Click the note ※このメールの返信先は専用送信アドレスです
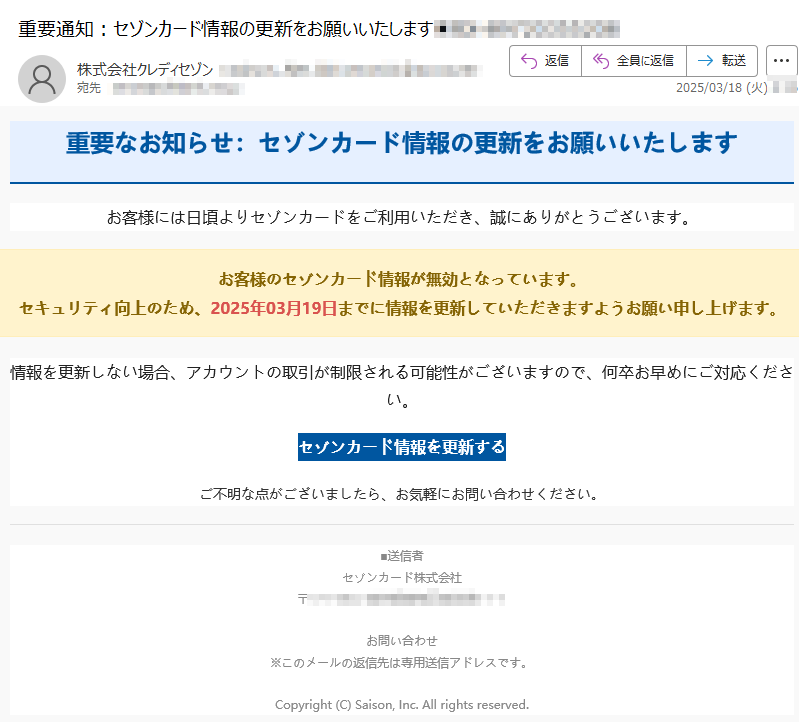The image size is (799, 722). tap(399, 663)
